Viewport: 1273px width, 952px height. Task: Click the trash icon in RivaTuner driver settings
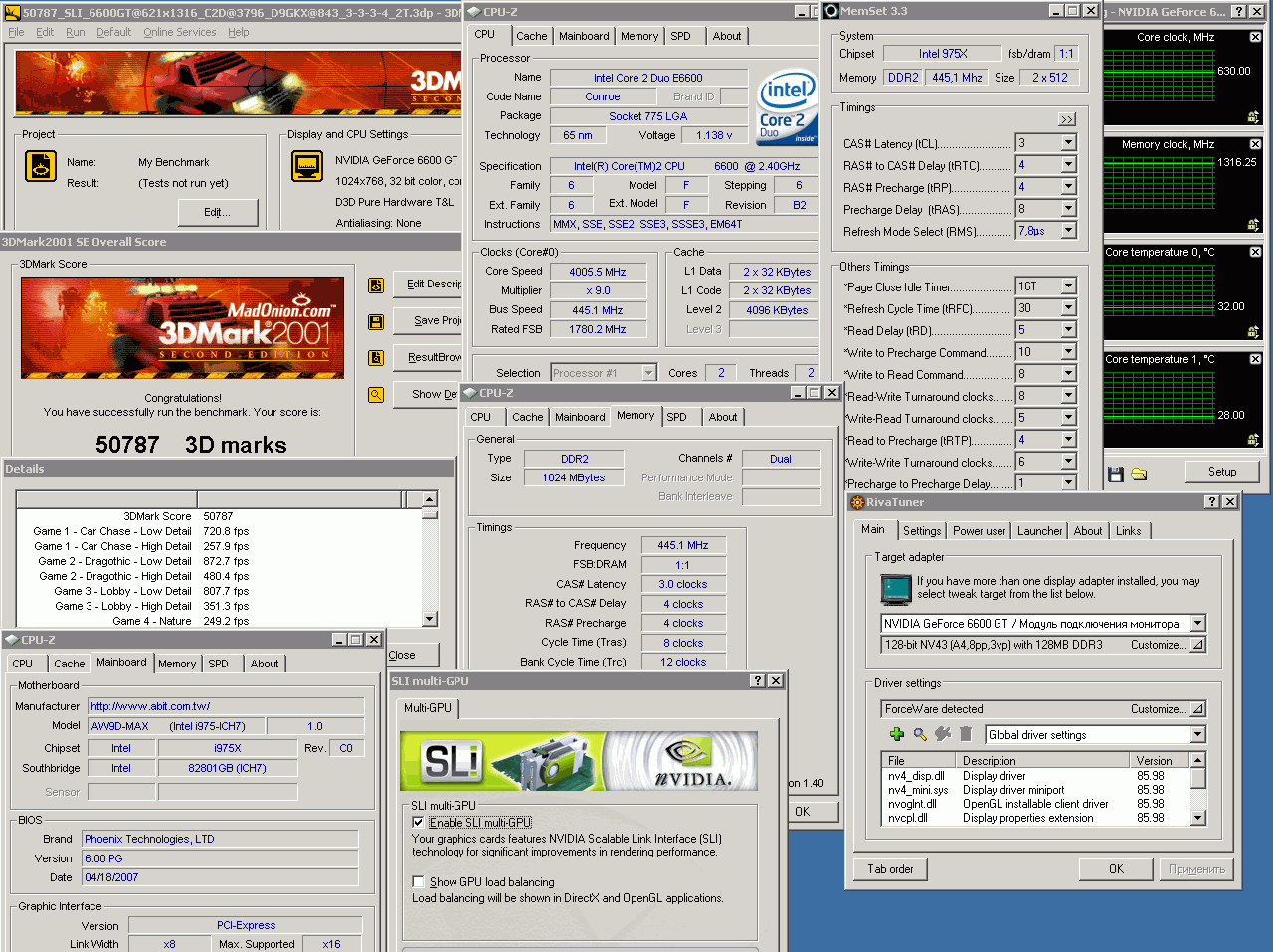coord(966,734)
